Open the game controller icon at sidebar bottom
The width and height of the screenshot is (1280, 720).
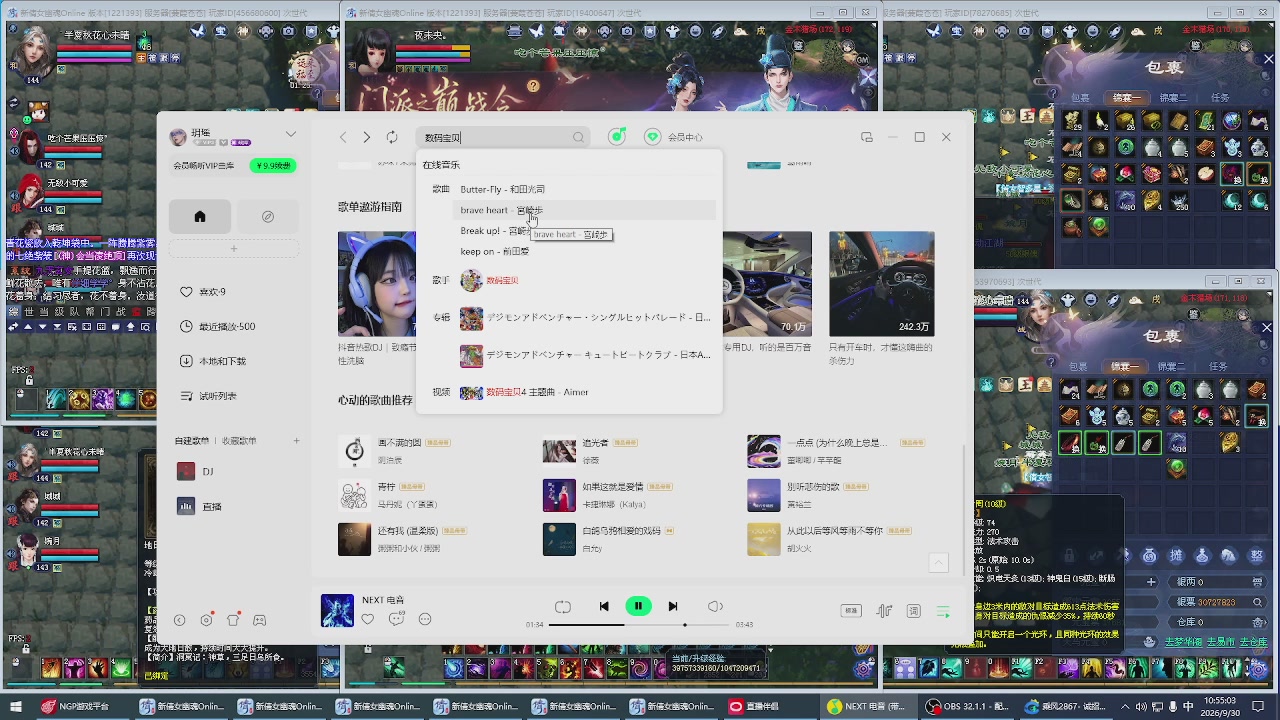(x=259, y=620)
